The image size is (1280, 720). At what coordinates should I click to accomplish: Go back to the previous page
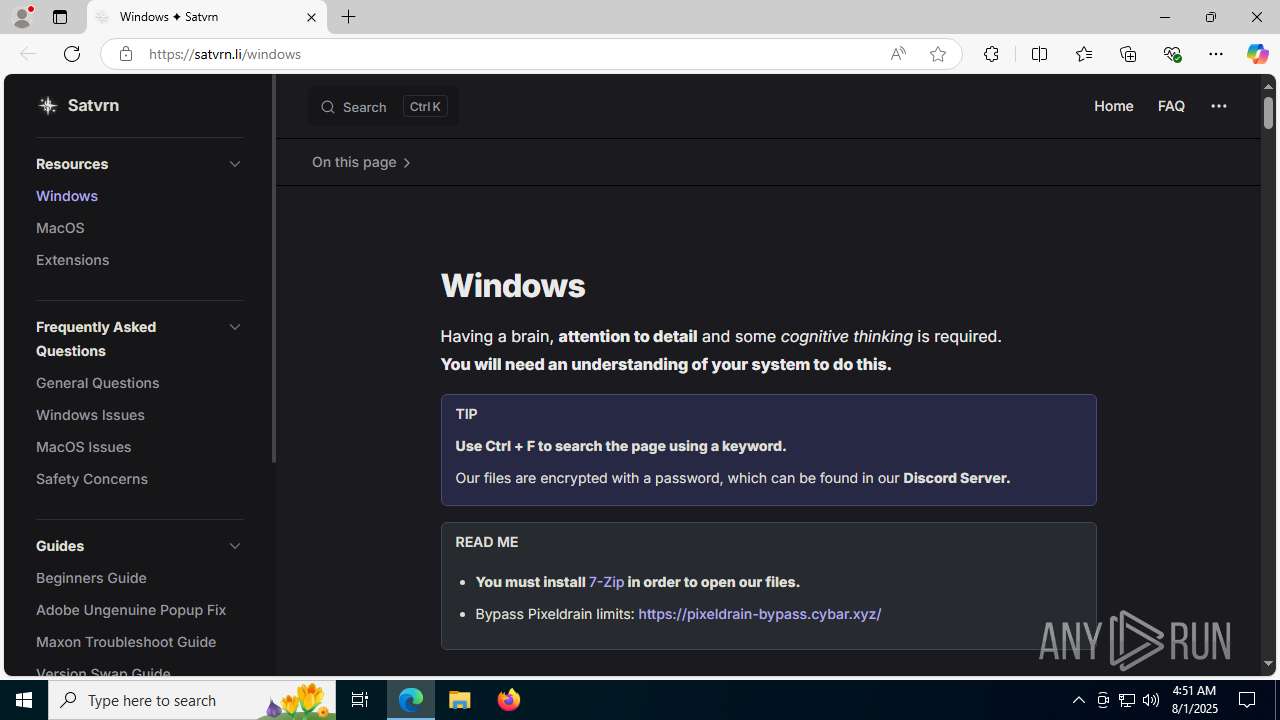tap(27, 54)
